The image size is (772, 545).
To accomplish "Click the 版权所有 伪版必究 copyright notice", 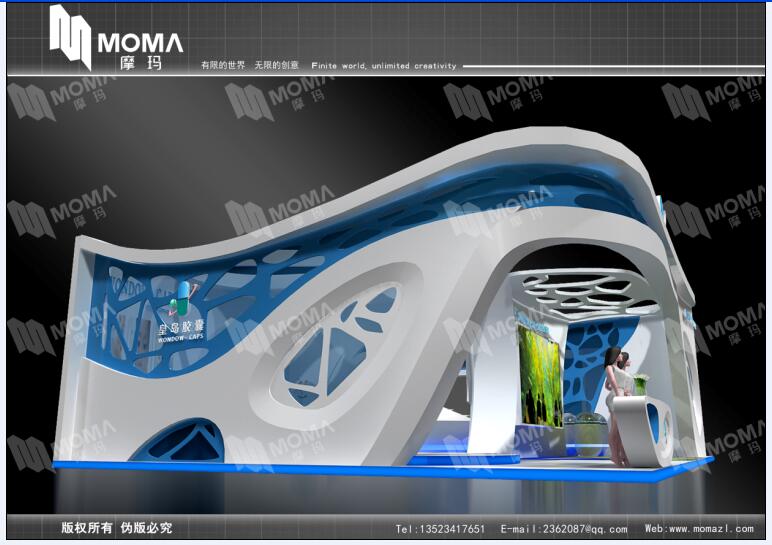I will click(117, 528).
